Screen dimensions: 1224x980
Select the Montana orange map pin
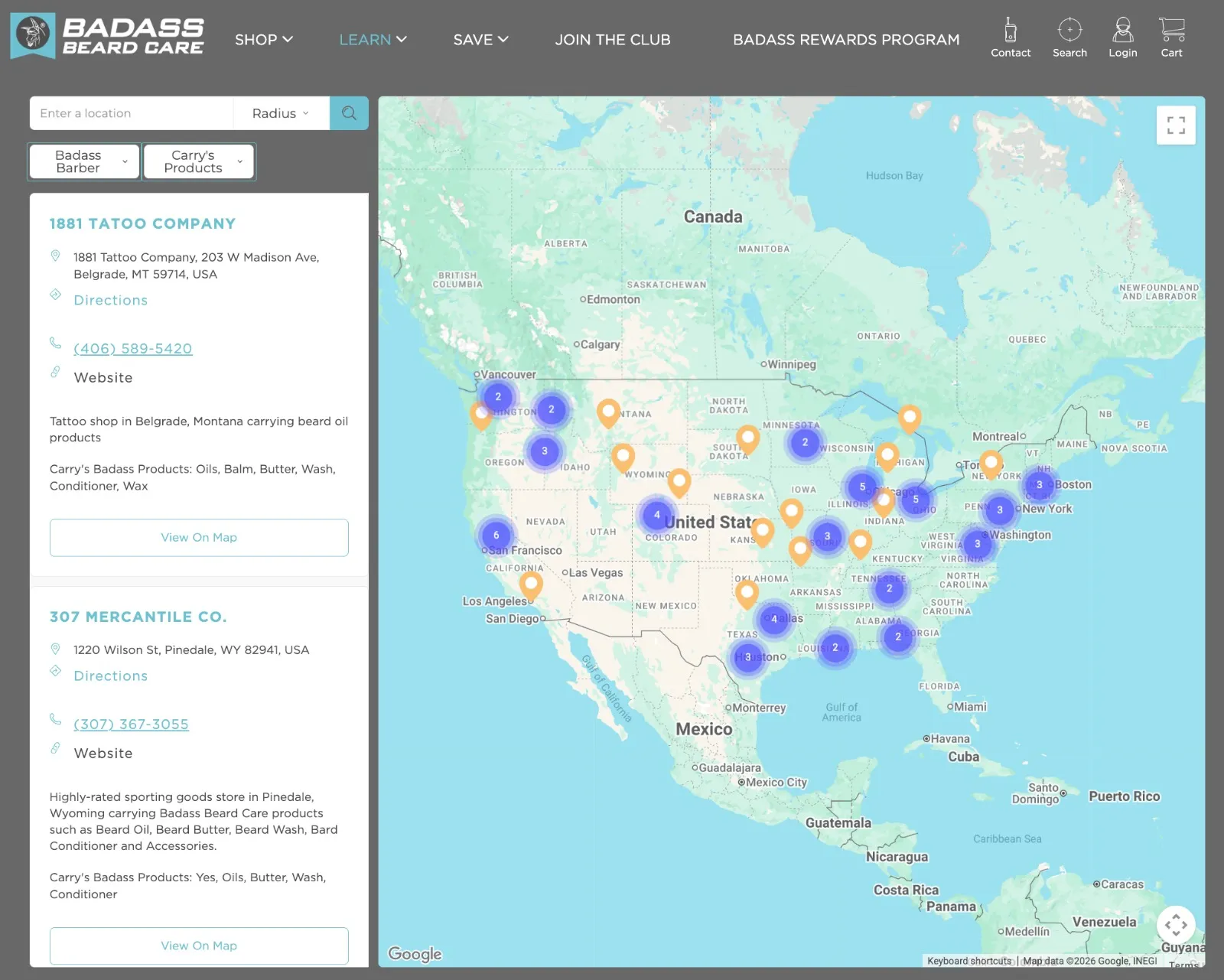tap(608, 413)
